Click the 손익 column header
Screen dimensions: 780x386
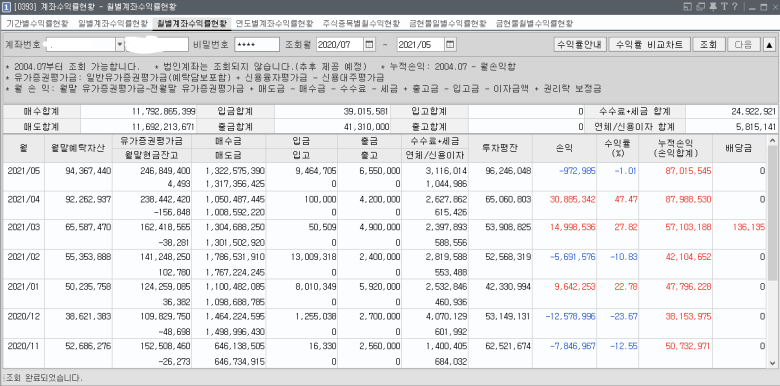[x=565, y=148]
